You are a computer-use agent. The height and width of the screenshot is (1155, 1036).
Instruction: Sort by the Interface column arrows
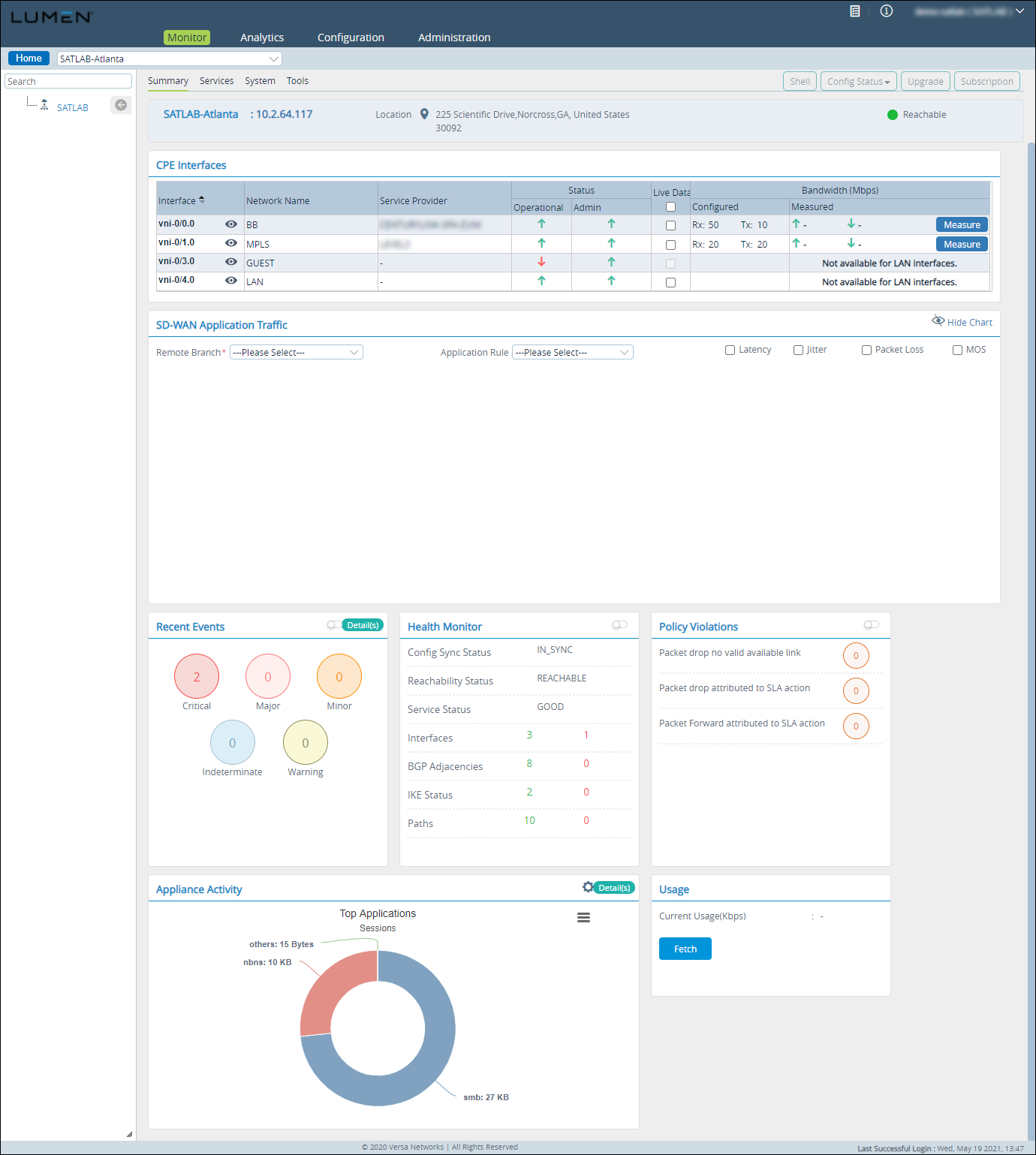click(x=202, y=200)
